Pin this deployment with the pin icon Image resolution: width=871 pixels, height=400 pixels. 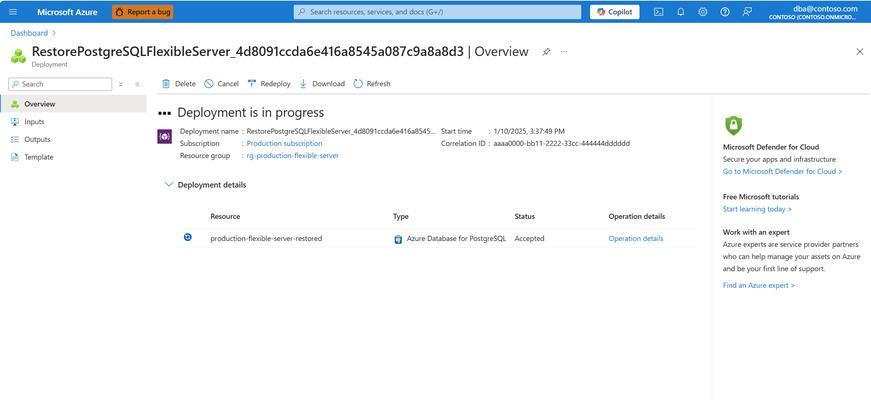tap(546, 52)
